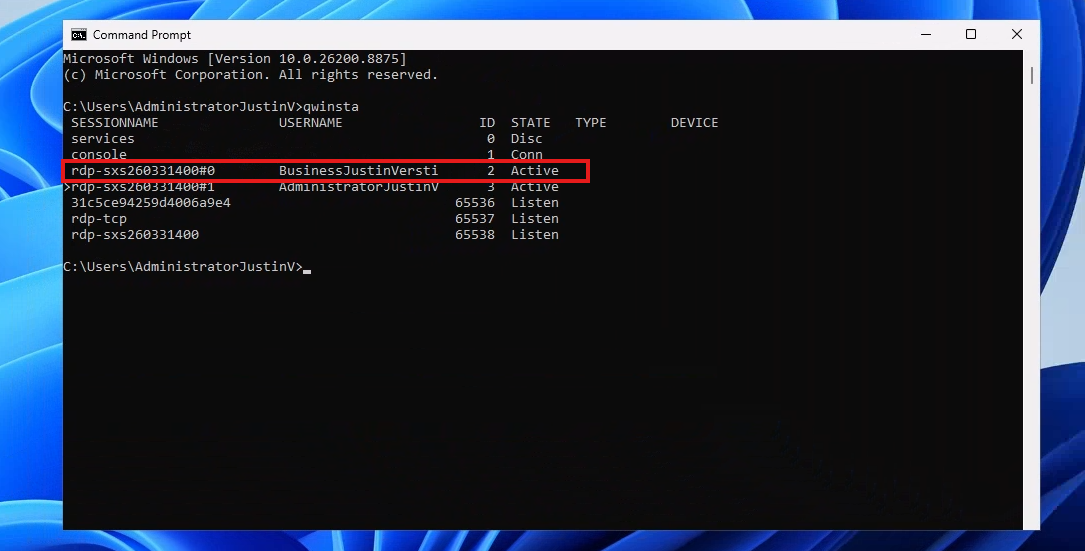The height and width of the screenshot is (551, 1085).
Task: Click the AdministratorJustinV username in session list
Action: (358, 187)
